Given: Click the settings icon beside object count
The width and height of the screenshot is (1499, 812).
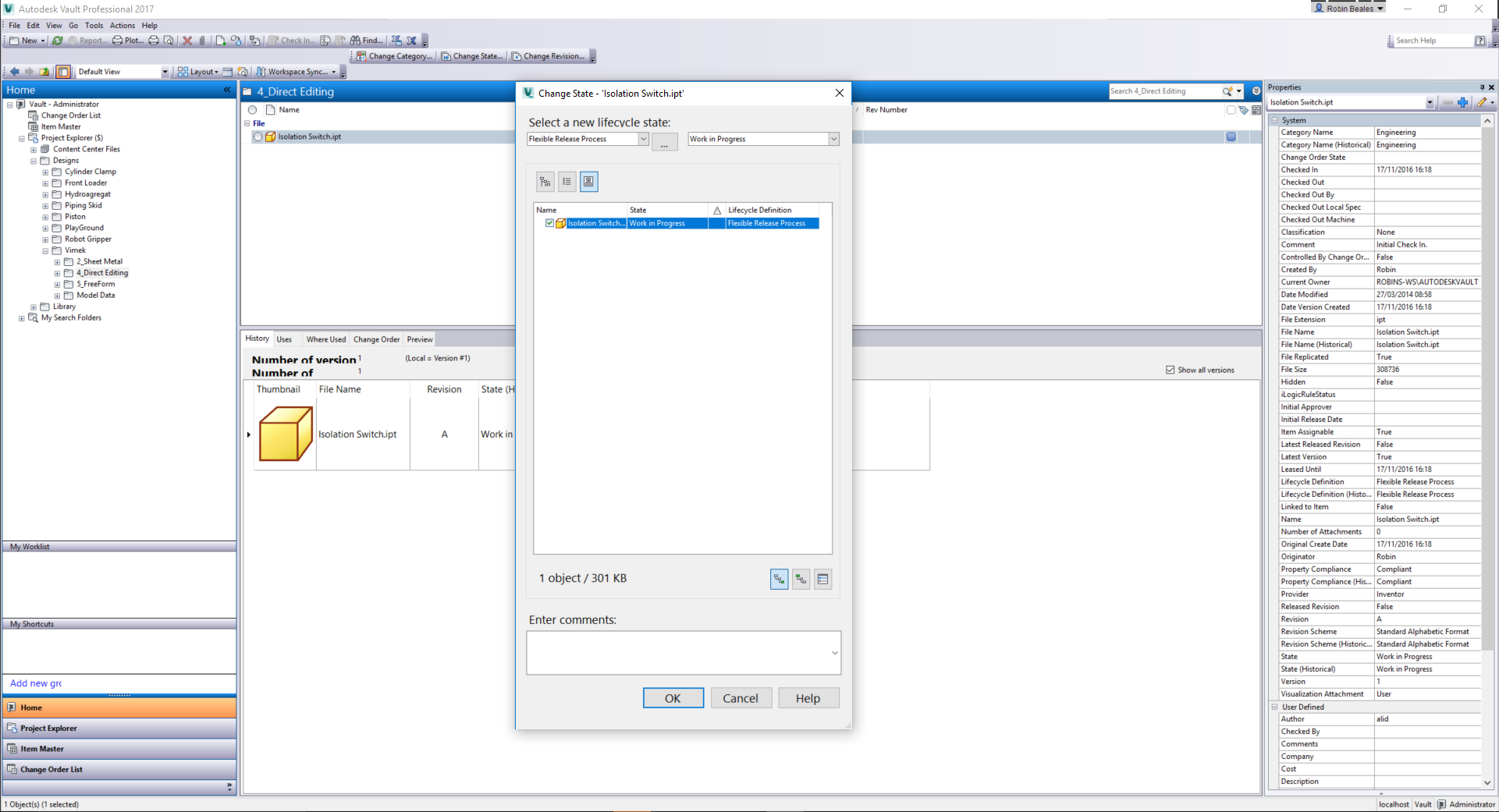Looking at the screenshot, I should (x=822, y=579).
